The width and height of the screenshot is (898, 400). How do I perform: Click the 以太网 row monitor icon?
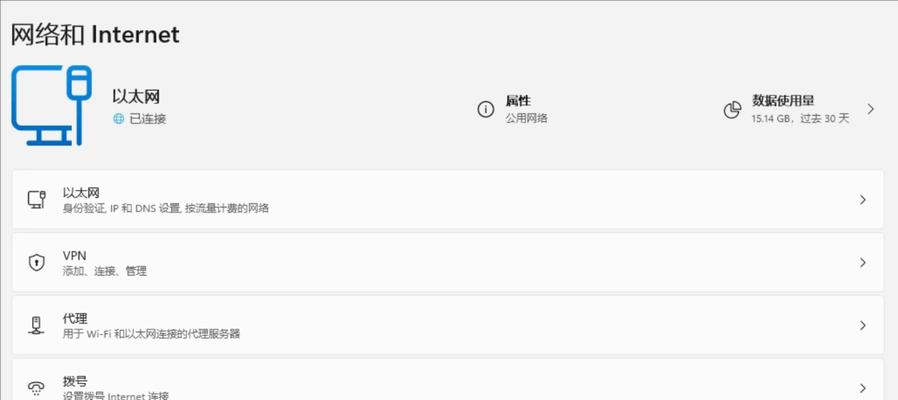point(37,199)
